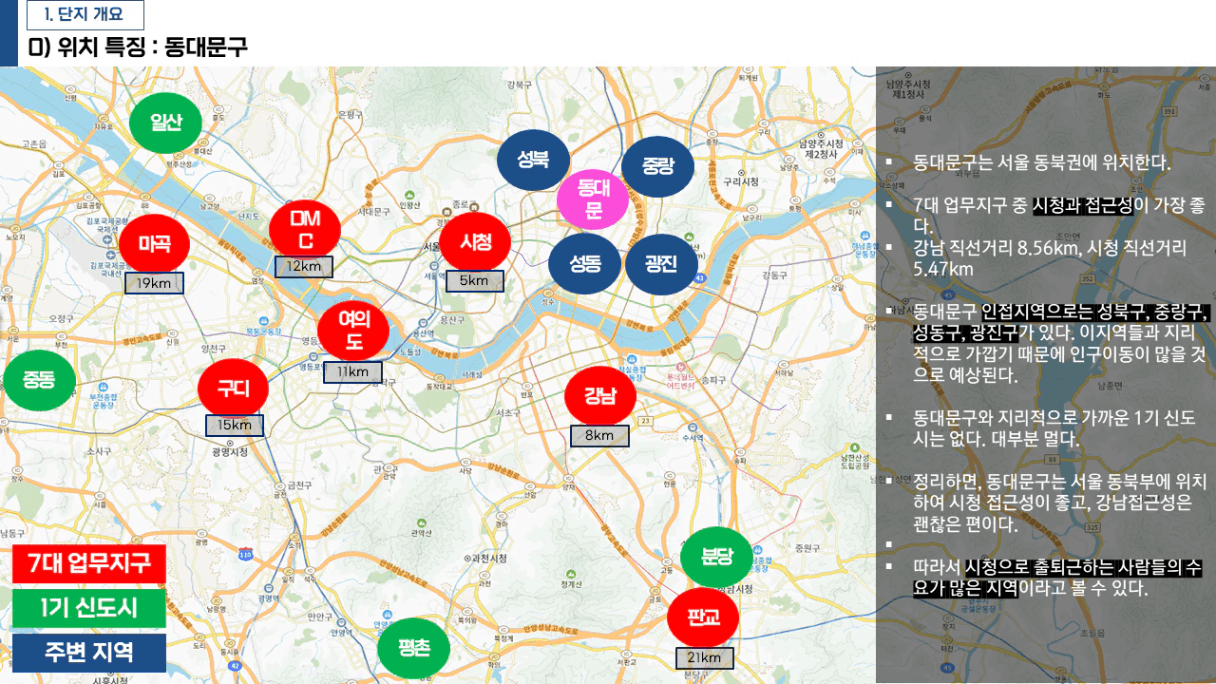
Task: Click the red 시청 circle marker
Action: (x=474, y=242)
